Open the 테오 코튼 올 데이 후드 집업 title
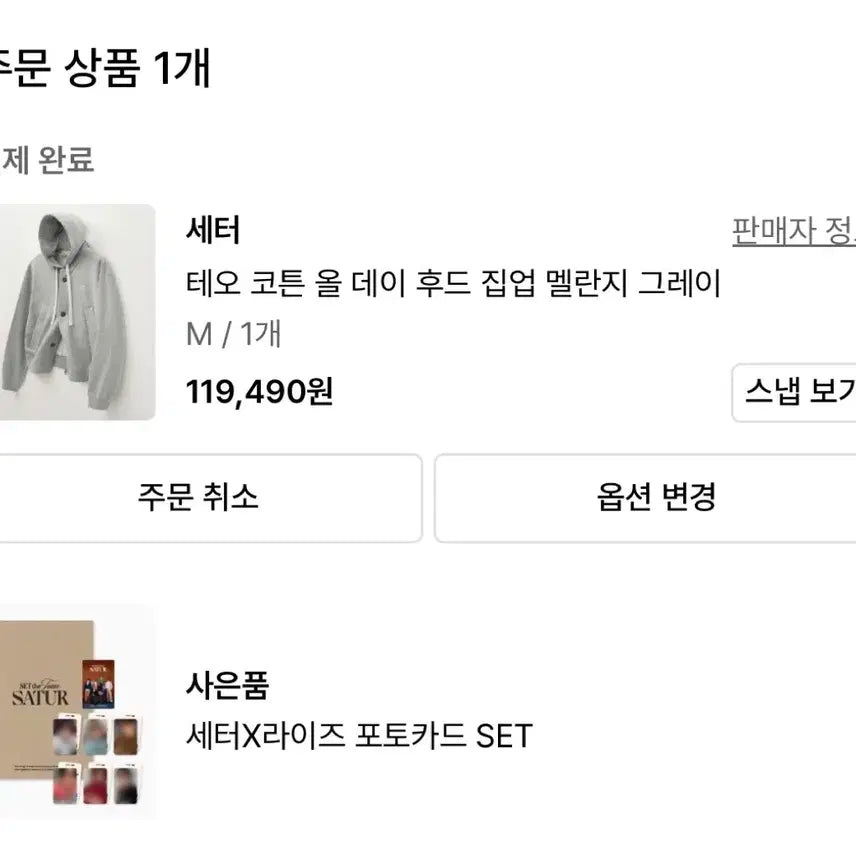This screenshot has width=856, height=856. pos(453,284)
